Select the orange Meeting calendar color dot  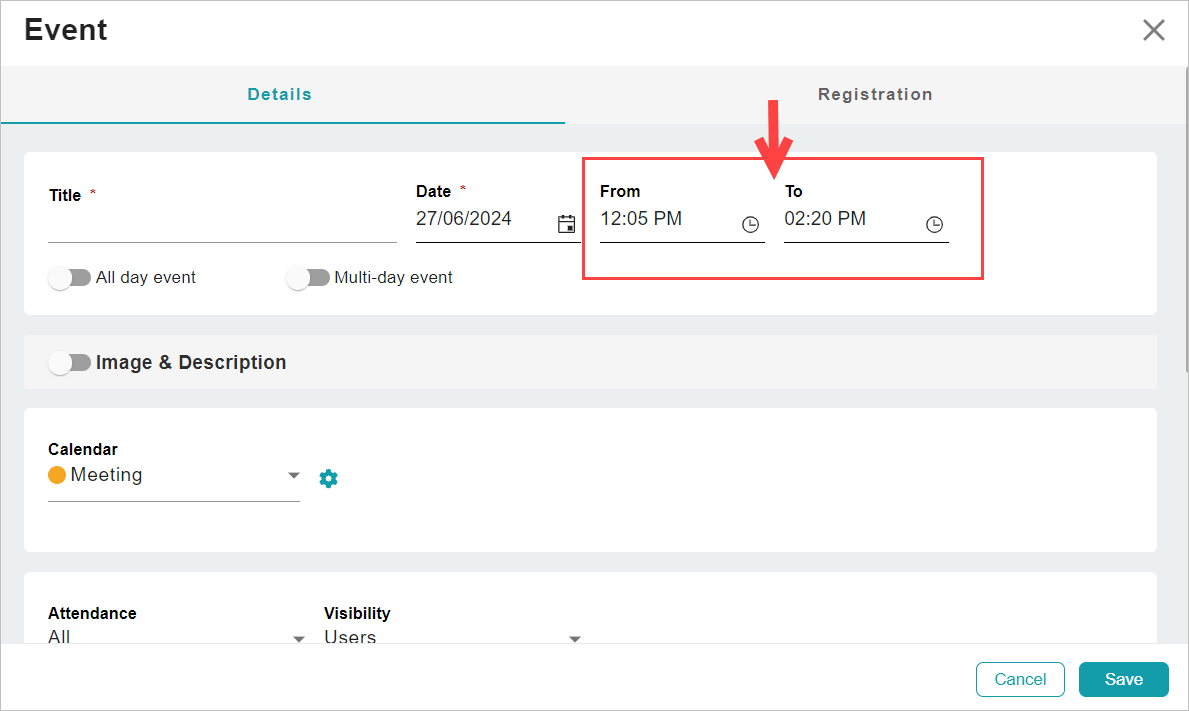57,475
